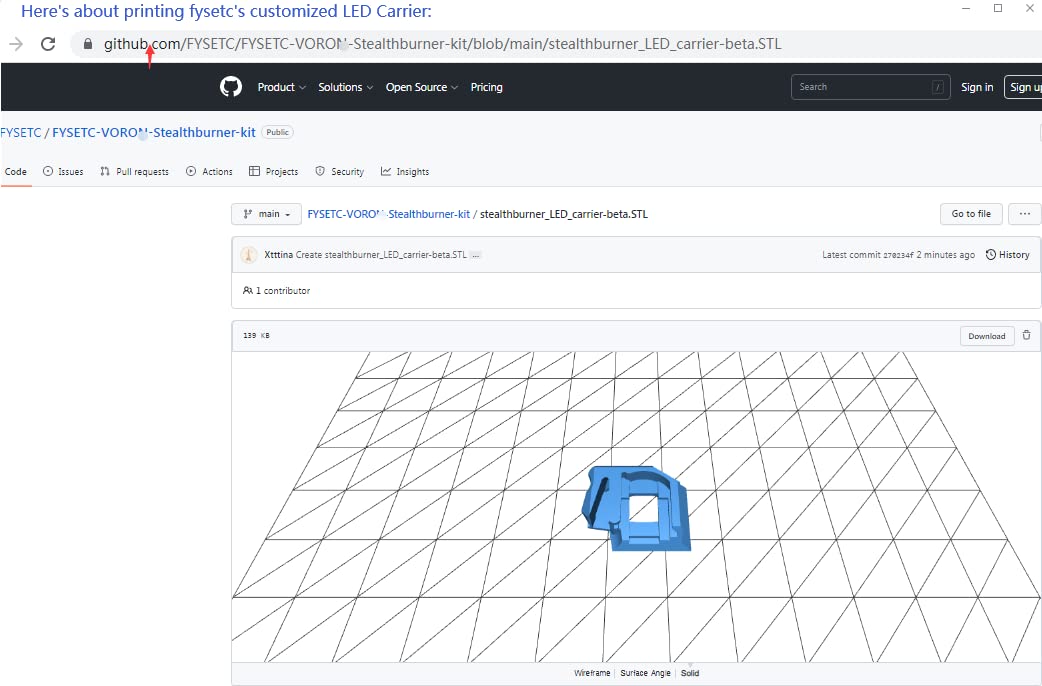Click the browser forward arrow
Viewport: 1042px width, 686px height.
[x=15, y=44]
